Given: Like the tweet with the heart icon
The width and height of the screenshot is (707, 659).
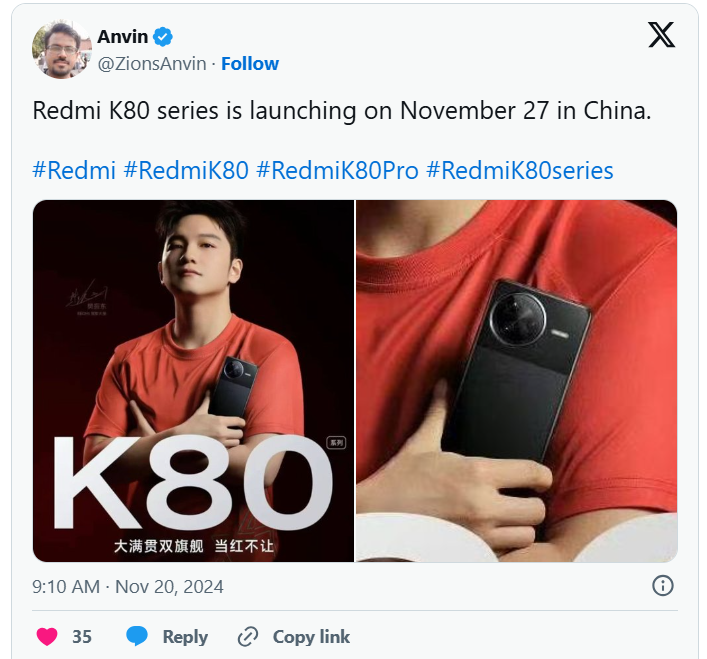Looking at the screenshot, I should click(47, 636).
